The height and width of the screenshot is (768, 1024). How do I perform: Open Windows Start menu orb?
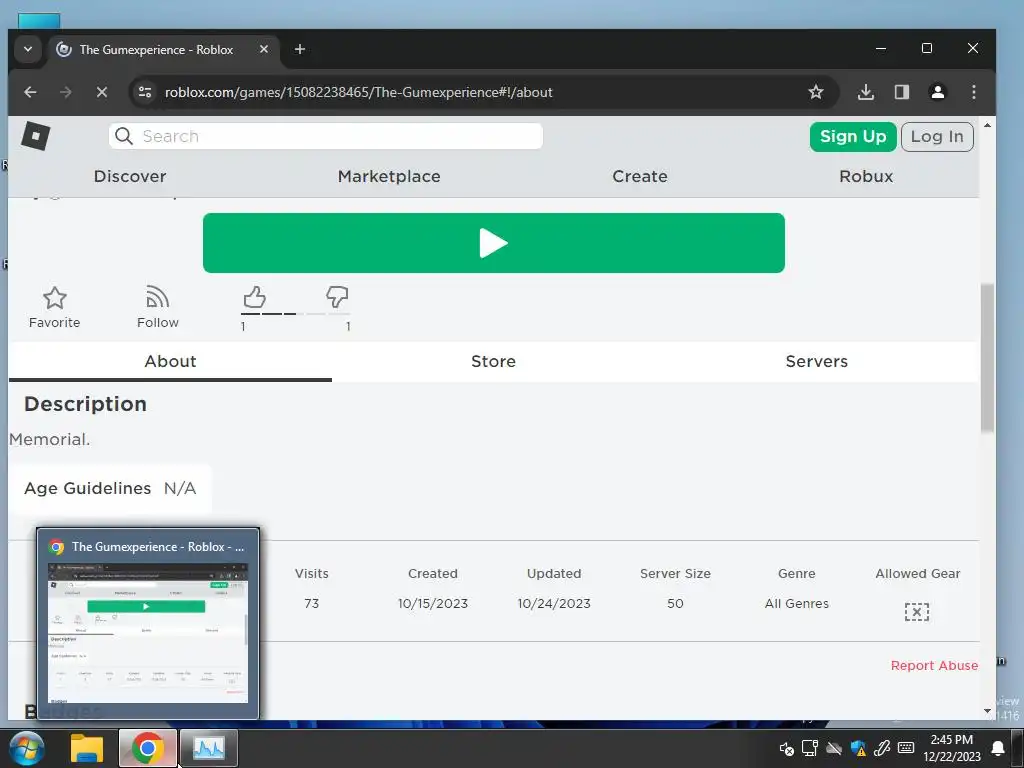(x=27, y=748)
